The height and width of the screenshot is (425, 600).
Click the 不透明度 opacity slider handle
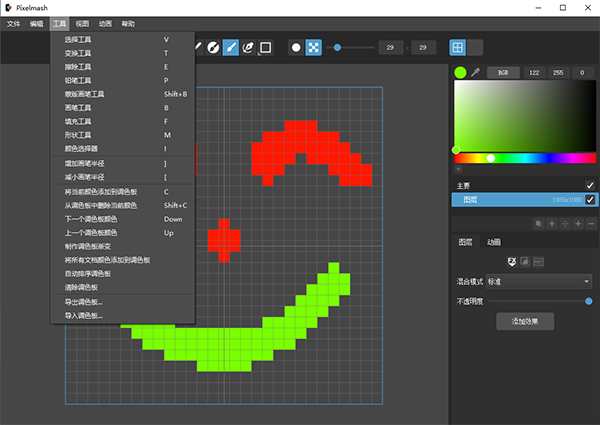[589, 300]
